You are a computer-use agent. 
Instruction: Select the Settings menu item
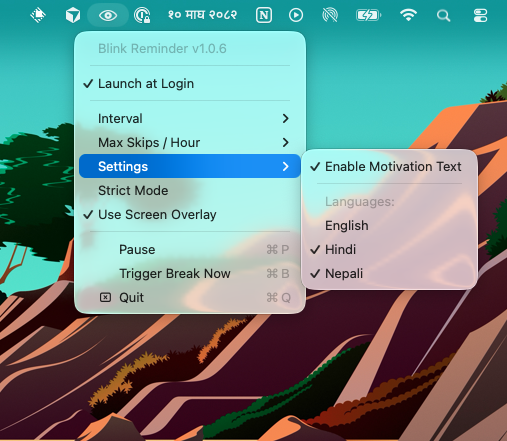pyautogui.click(x=190, y=166)
